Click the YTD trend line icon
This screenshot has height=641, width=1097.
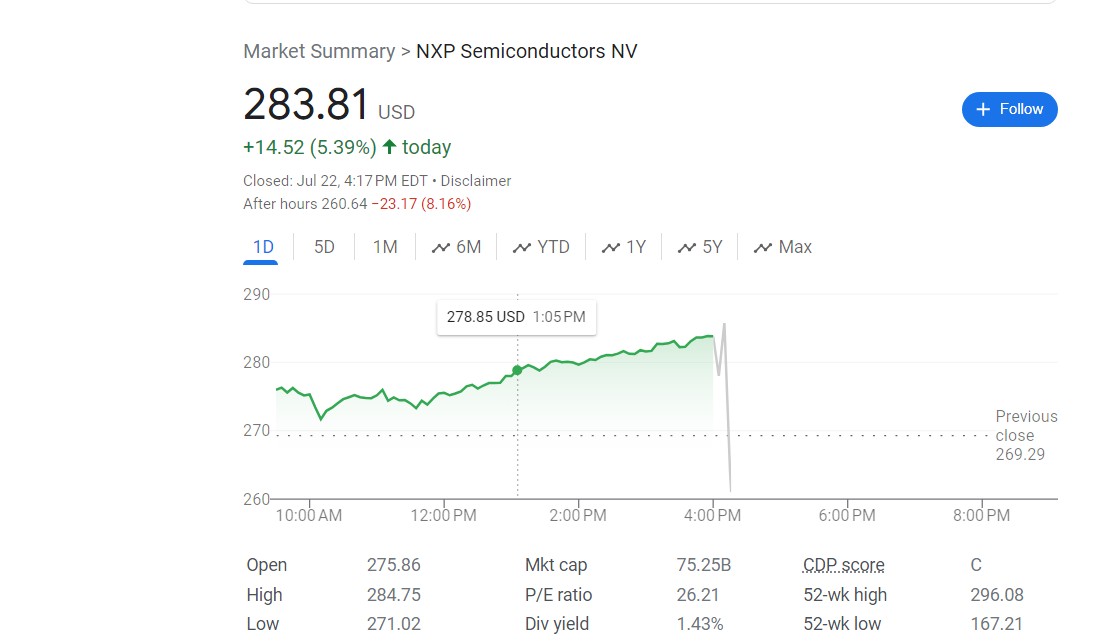point(521,248)
